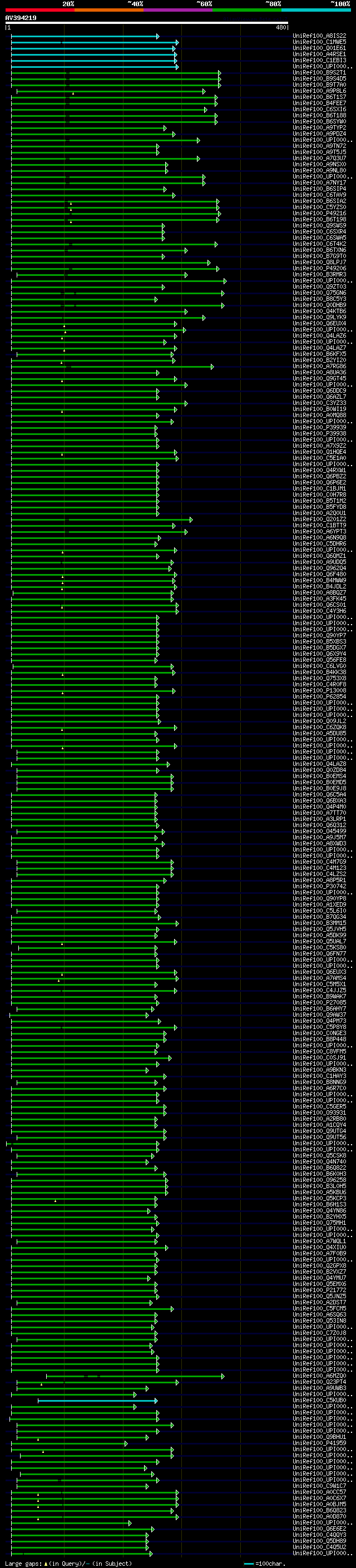Click the purple ~60% identity legend bar
Image resolution: width=356 pixels, height=1568 pixels.
[179, 10]
